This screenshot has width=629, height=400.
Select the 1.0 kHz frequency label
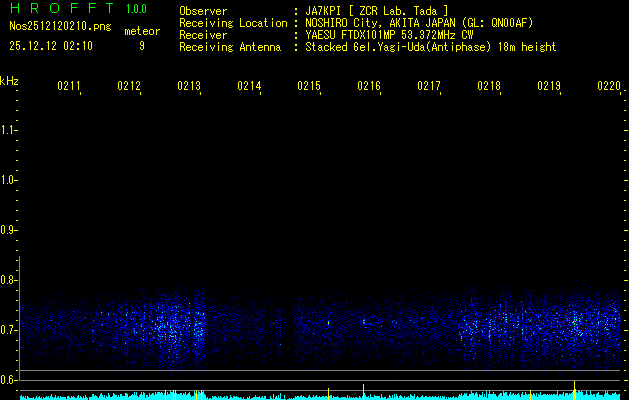(x=9, y=180)
